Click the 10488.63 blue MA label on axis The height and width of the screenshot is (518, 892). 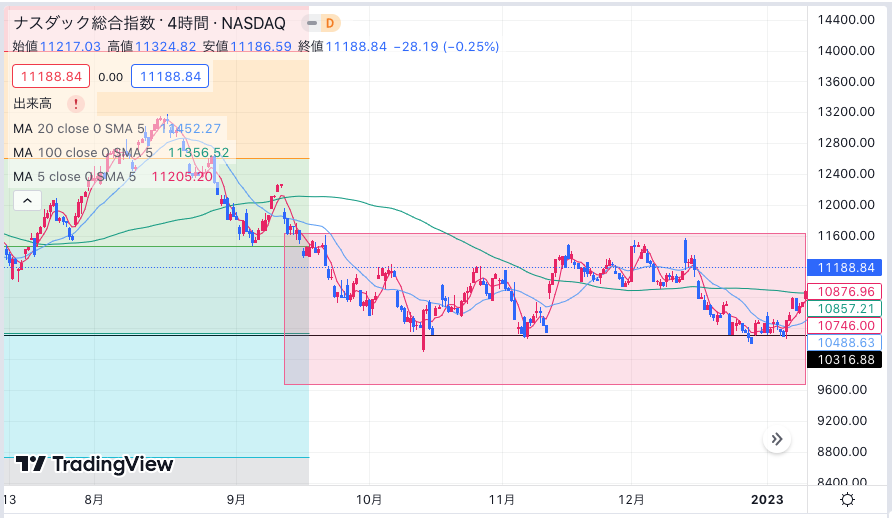tap(845, 343)
